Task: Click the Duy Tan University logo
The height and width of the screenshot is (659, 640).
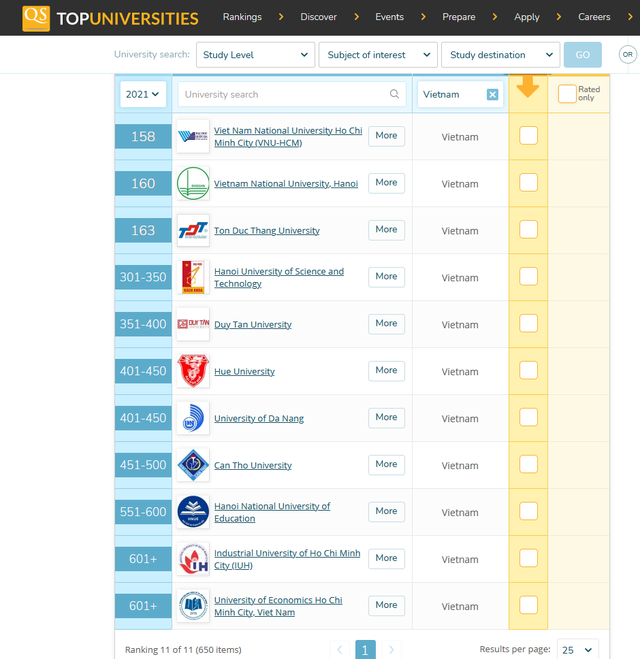Action: coord(193,324)
